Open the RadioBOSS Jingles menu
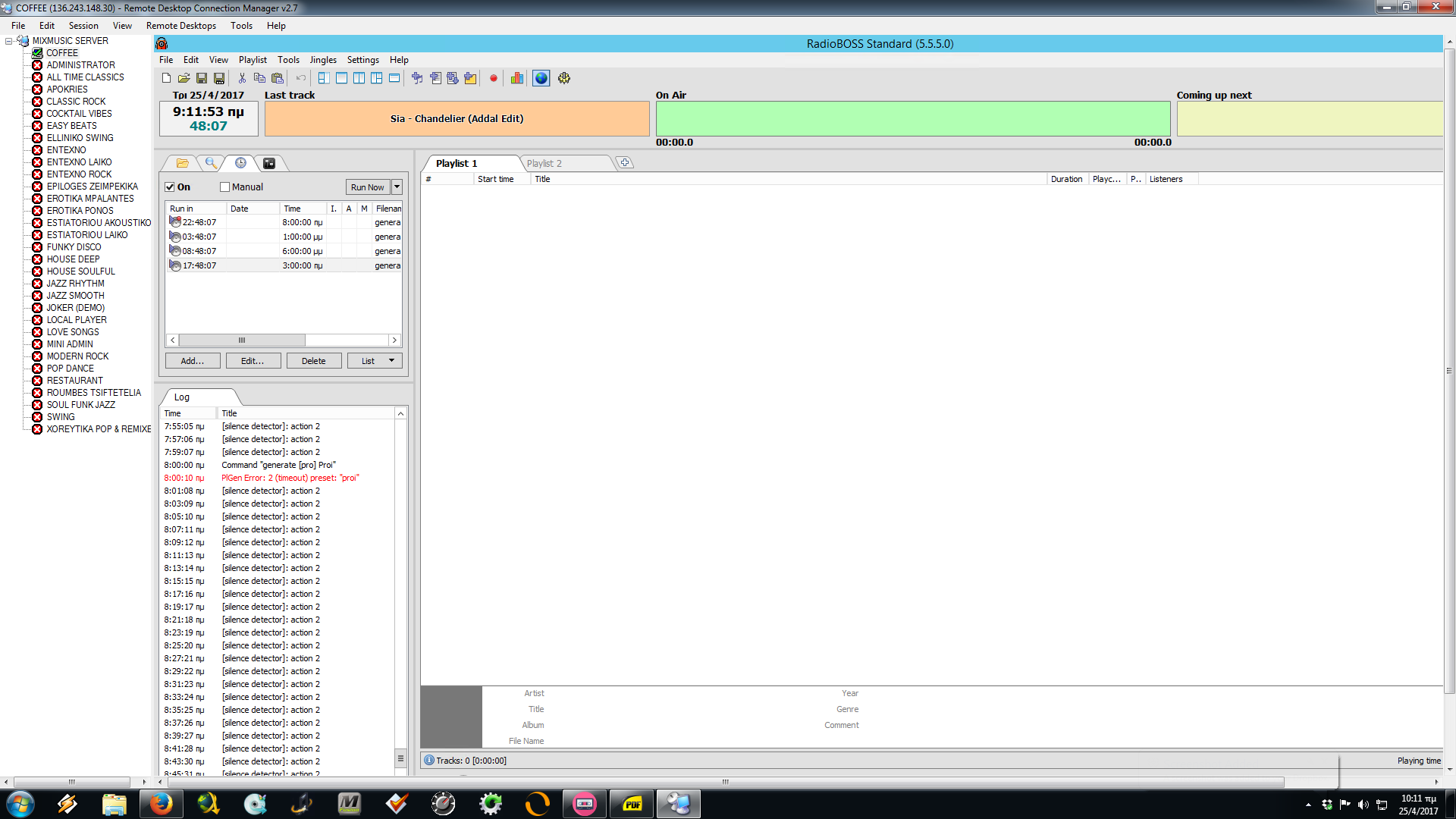Image resolution: width=1456 pixels, height=819 pixels. click(323, 60)
